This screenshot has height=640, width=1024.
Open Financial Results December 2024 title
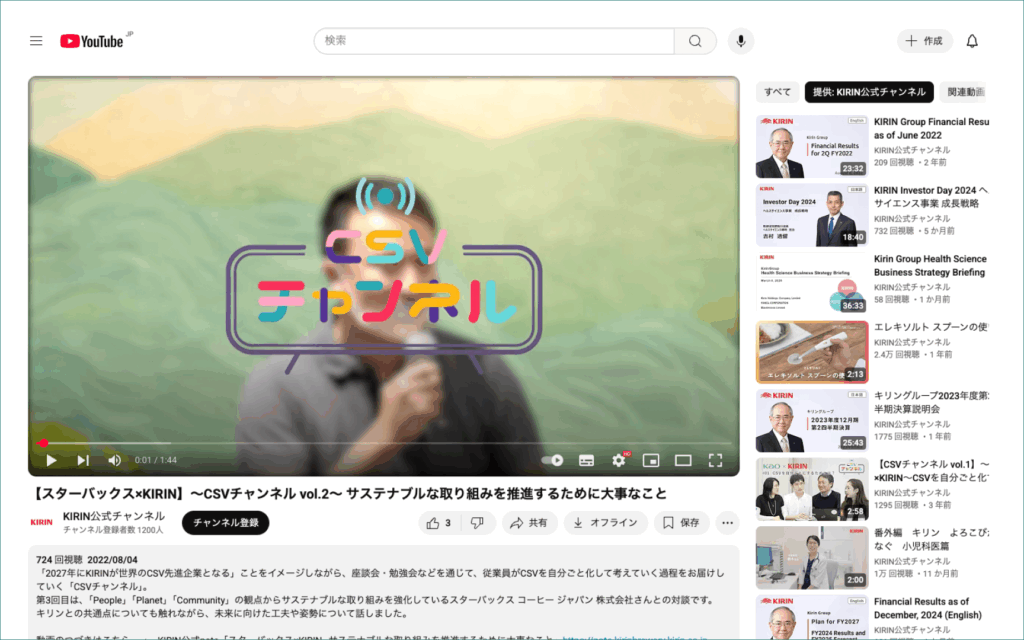point(928,609)
